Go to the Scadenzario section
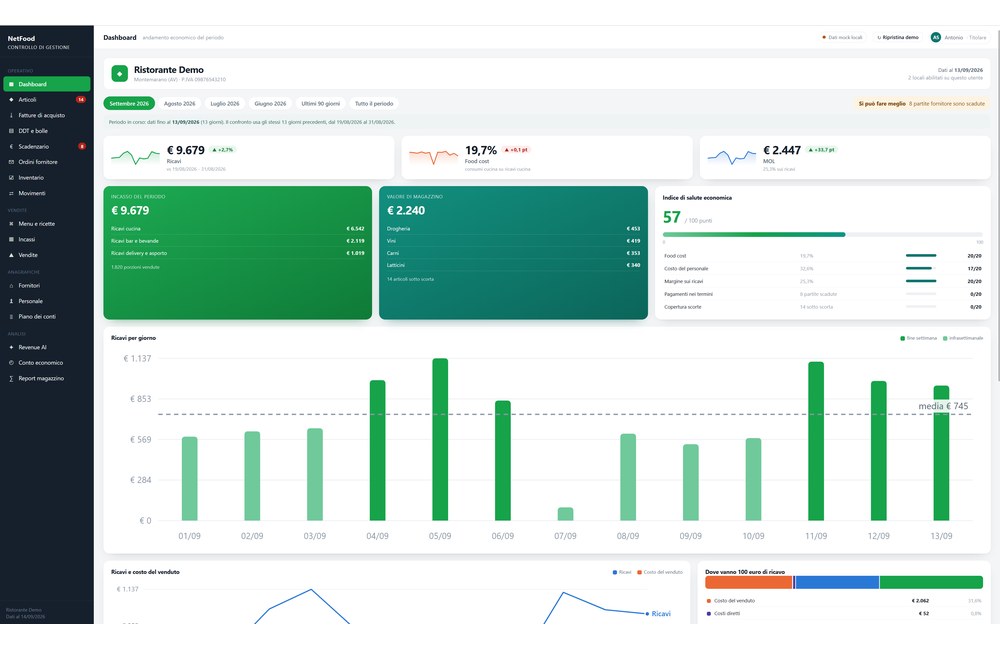Image resolution: width=1000 pixels, height=650 pixels. click(x=47, y=146)
